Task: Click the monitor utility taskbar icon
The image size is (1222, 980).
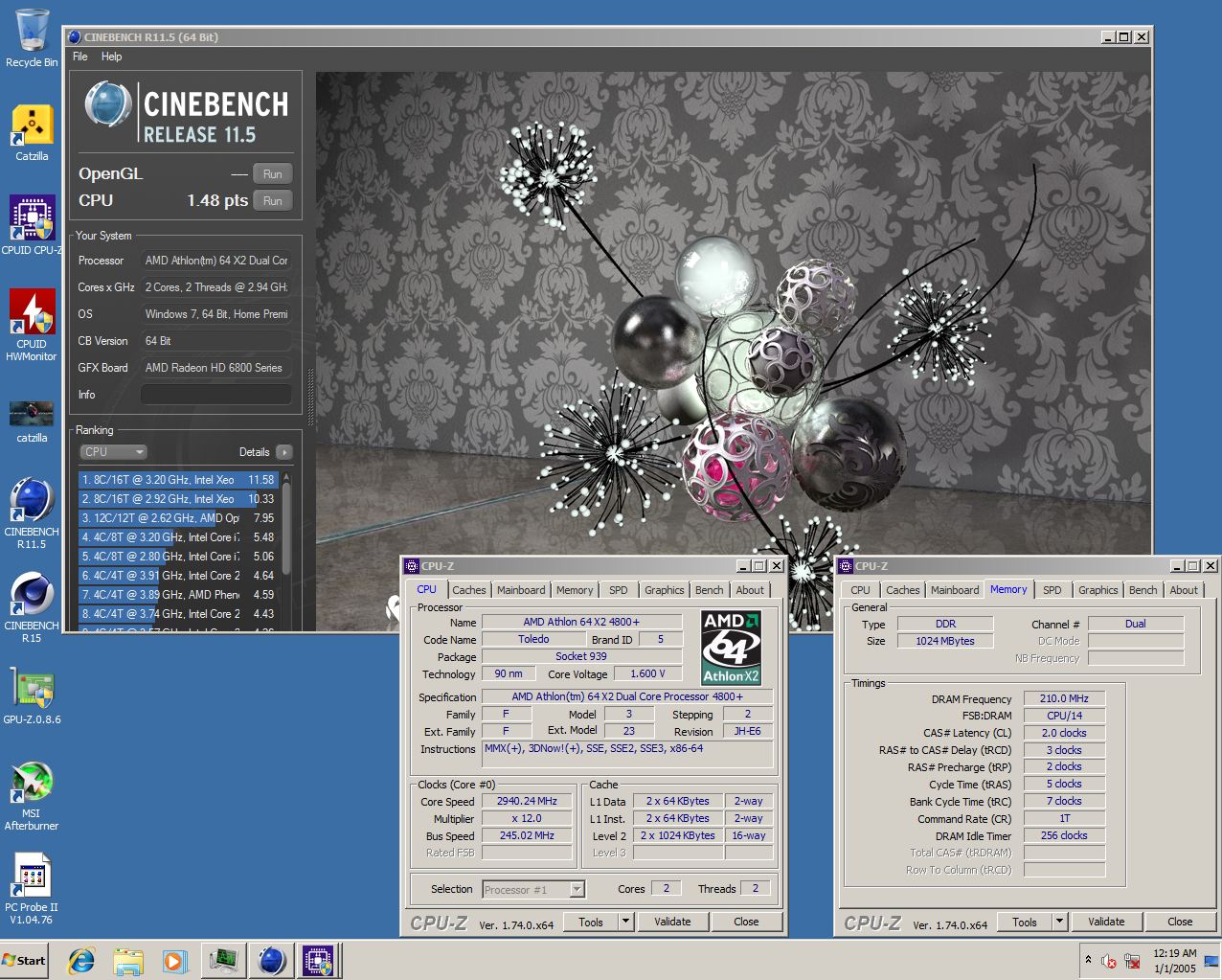Action: pos(224,960)
